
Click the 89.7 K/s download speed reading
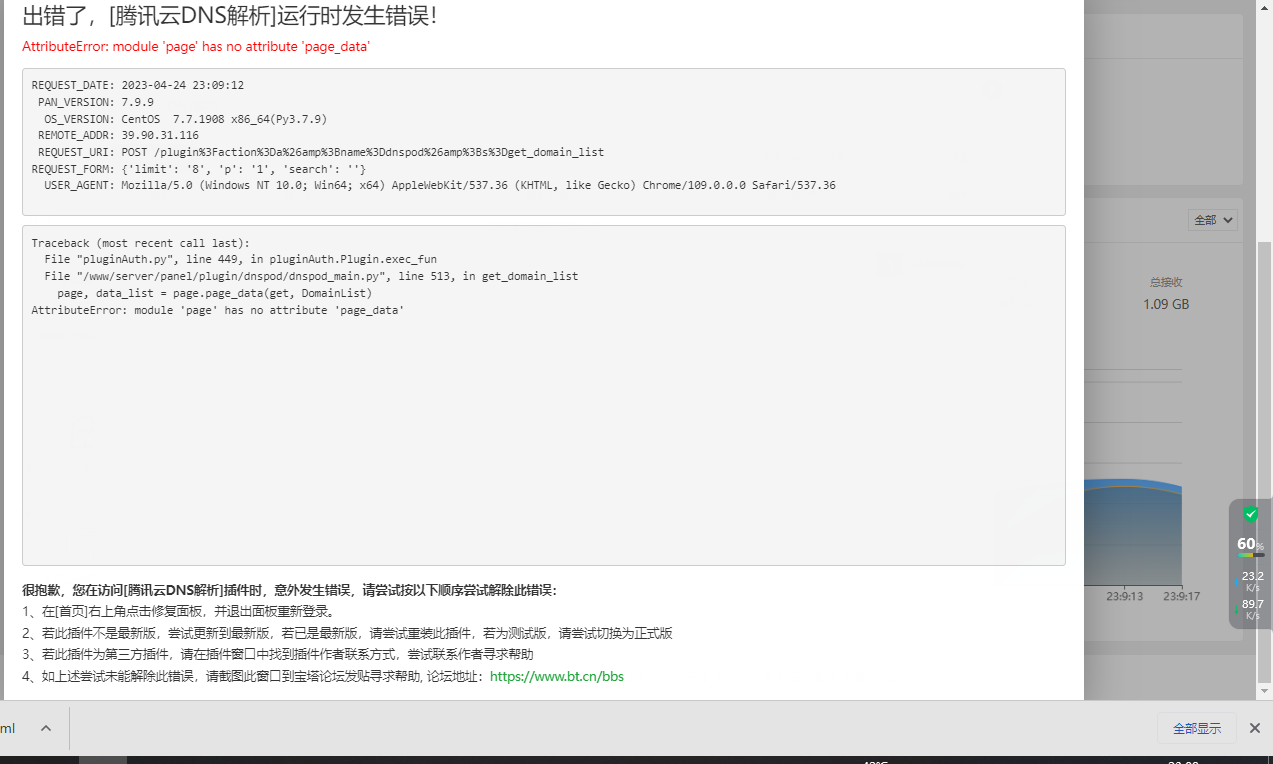[x=1252, y=609]
